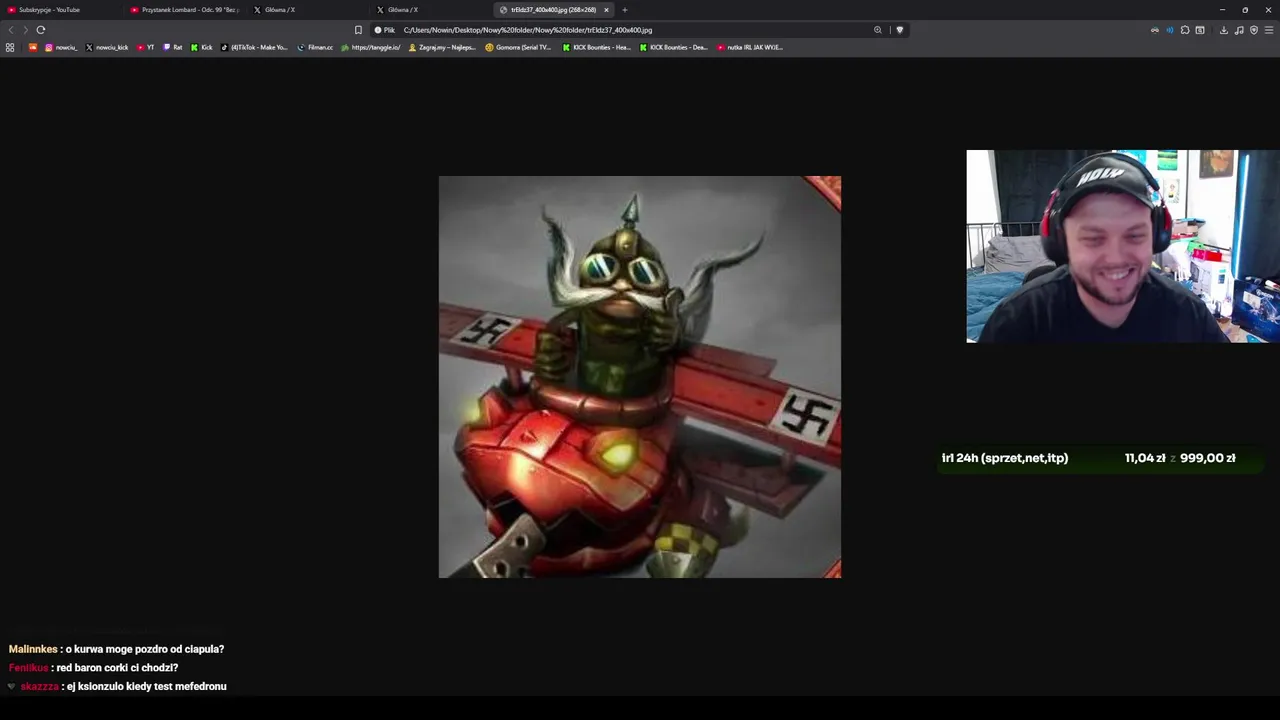Click the skazzza chat username
This screenshot has width=1280, height=720.
pos(39,687)
